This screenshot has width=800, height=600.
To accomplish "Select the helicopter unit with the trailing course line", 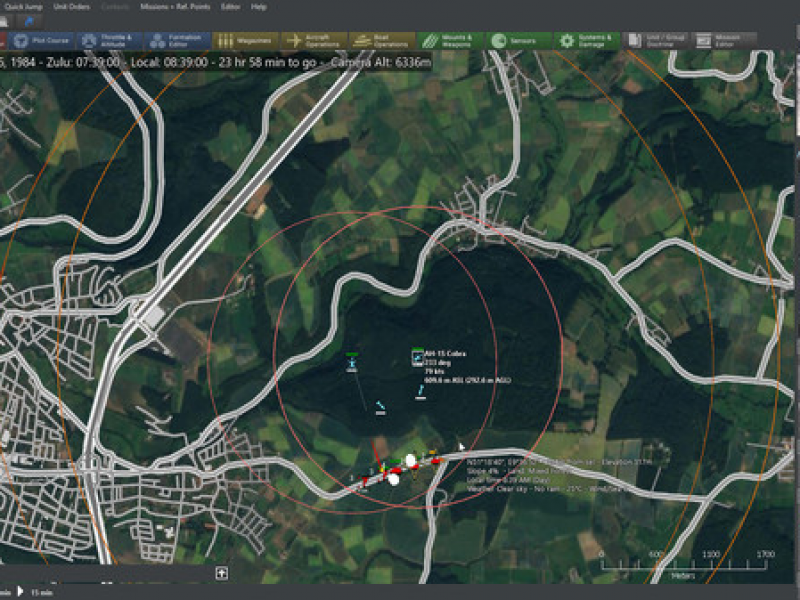I will click(352, 362).
